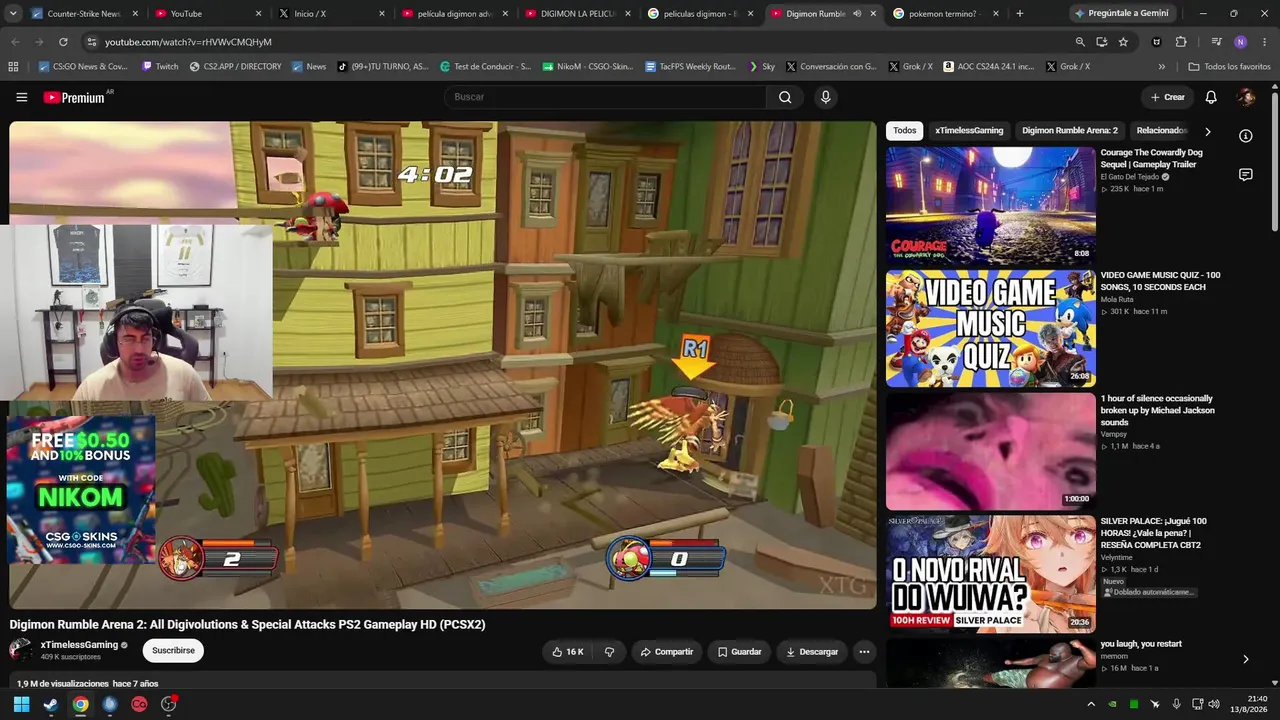Open the xTimelessGaming channel avatar

tap(21, 651)
